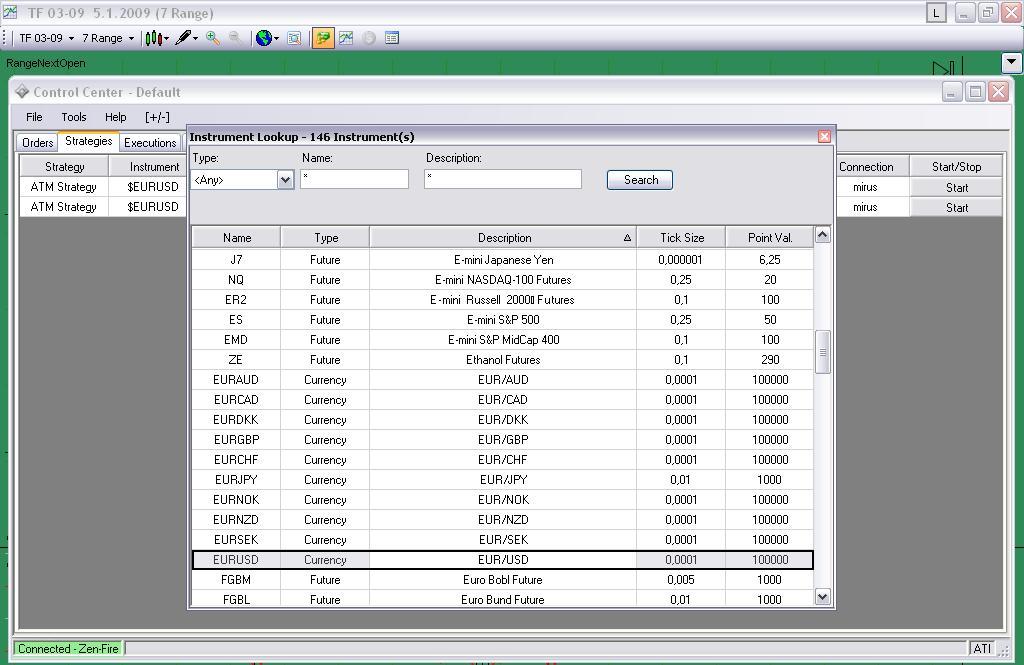Open the candlestick chart style picker
Viewport: 1024px width, 665px height.
[156, 38]
